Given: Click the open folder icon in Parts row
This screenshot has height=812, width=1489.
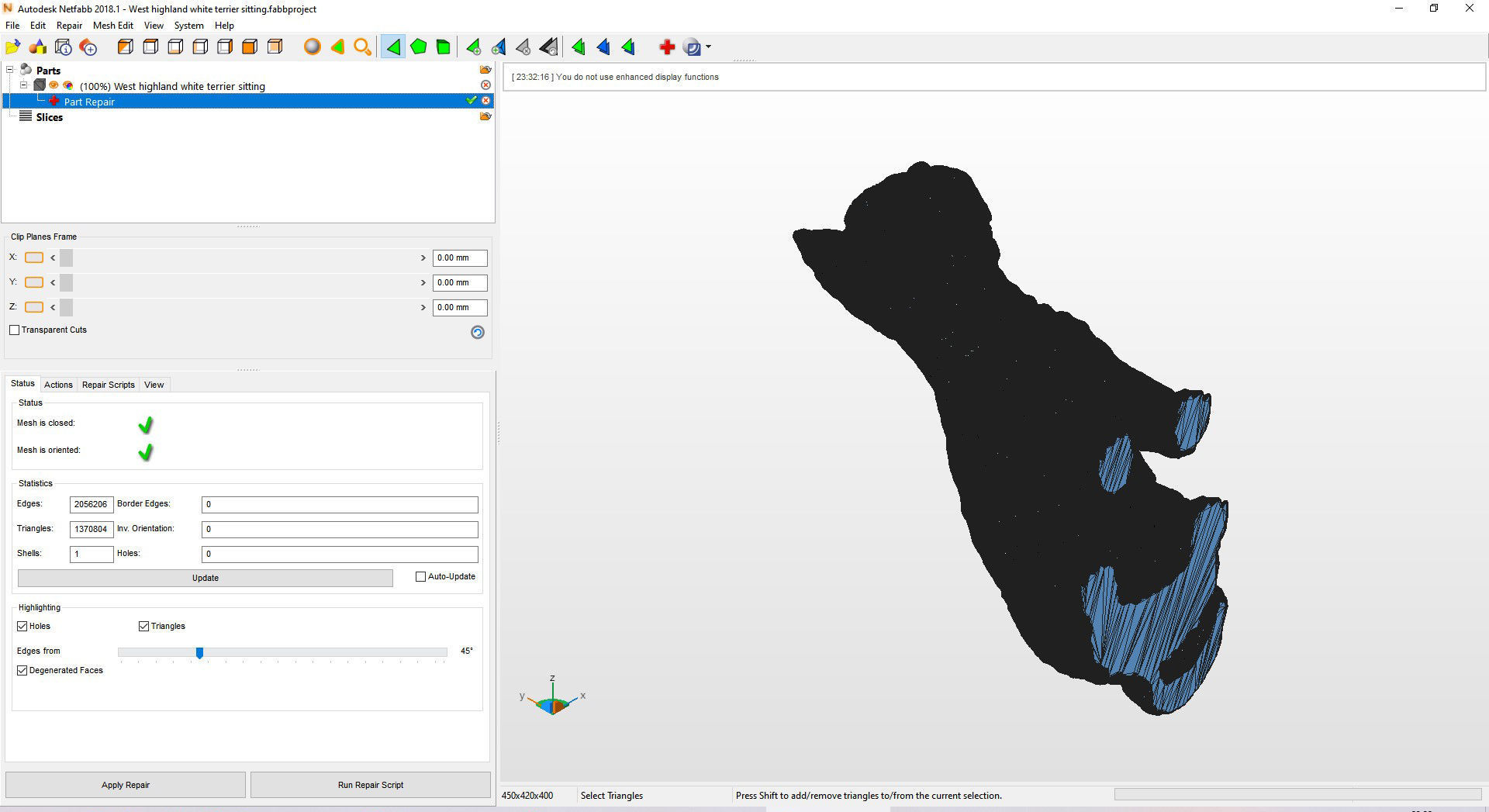Looking at the screenshot, I should (x=485, y=70).
